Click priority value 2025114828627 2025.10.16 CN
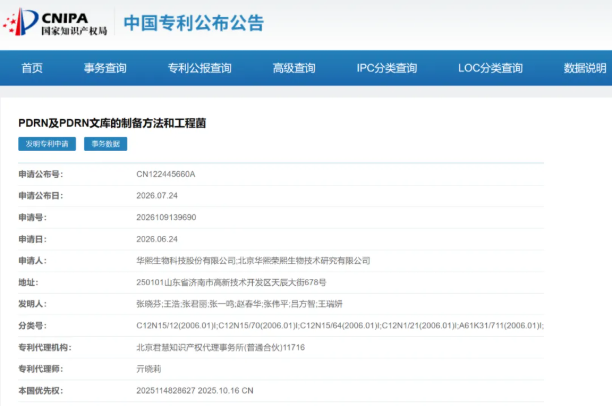The width and height of the screenshot is (612, 417). (x=195, y=390)
